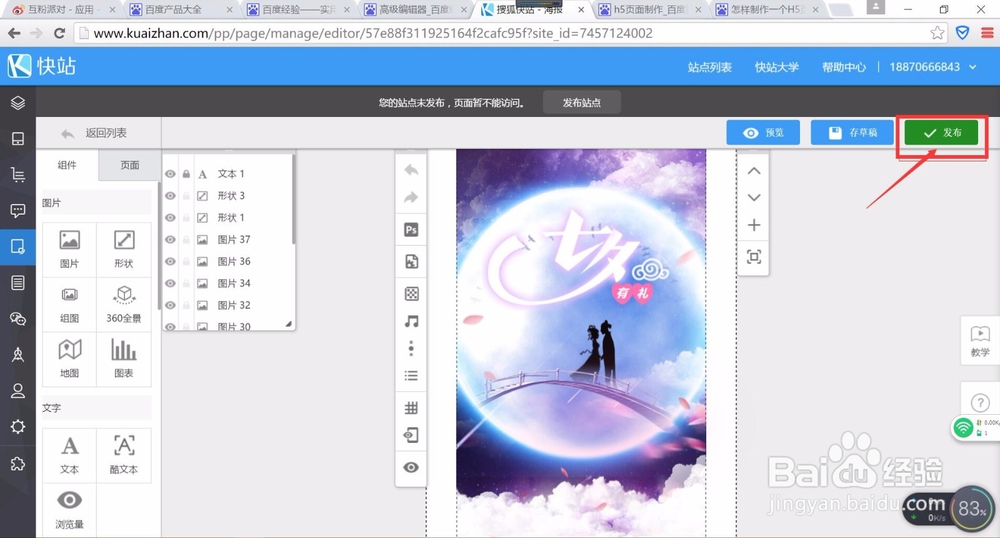Screen dimensions: 1000x538
Task: Click the grid lines icon
Action: (x=411, y=408)
